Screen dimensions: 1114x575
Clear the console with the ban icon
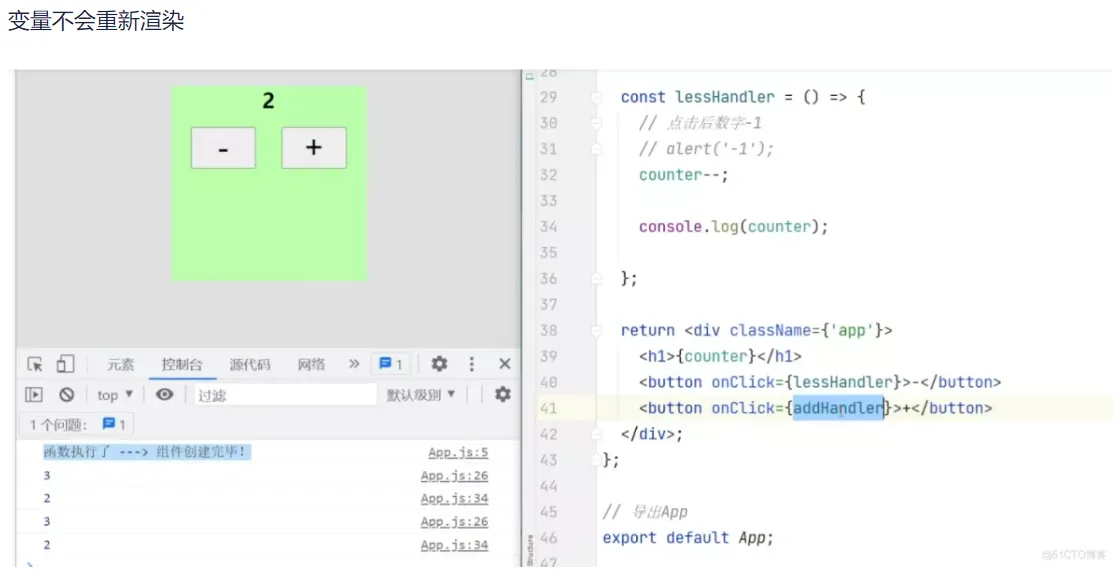(x=67, y=394)
